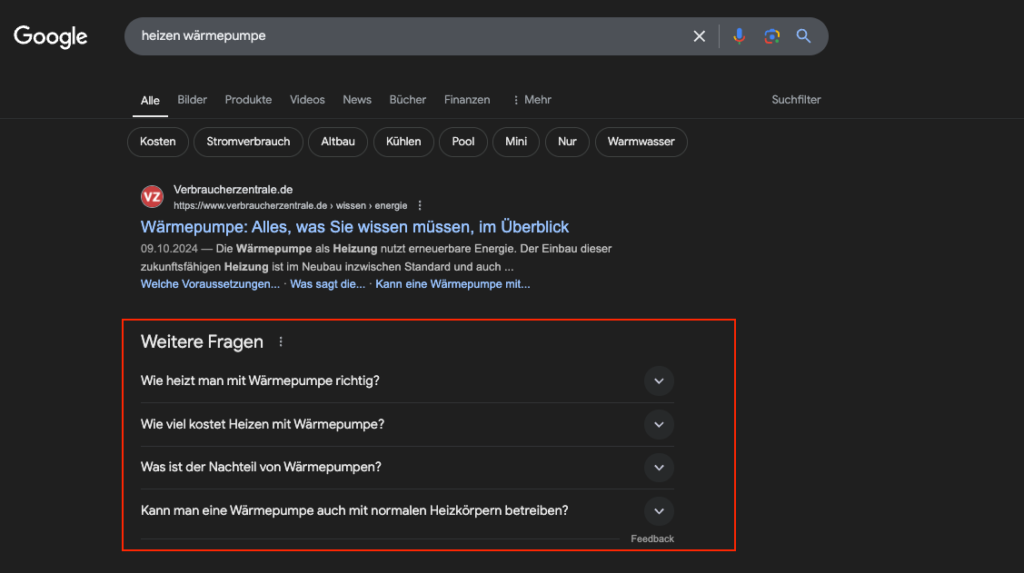
Task: Open Weitere Fragen three-dot menu
Action: [x=281, y=342]
